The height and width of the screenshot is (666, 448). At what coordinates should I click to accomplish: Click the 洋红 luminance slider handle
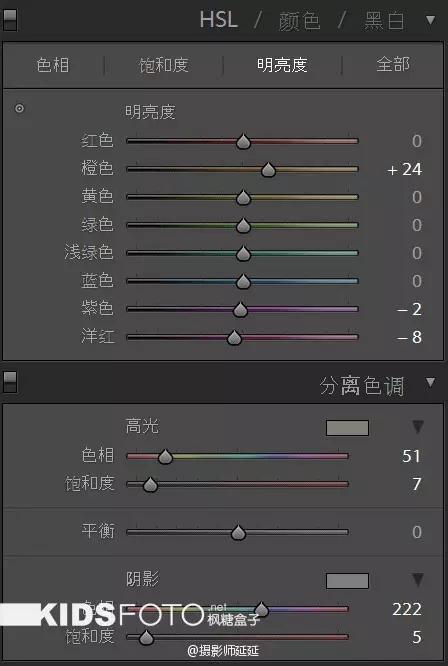point(234,337)
